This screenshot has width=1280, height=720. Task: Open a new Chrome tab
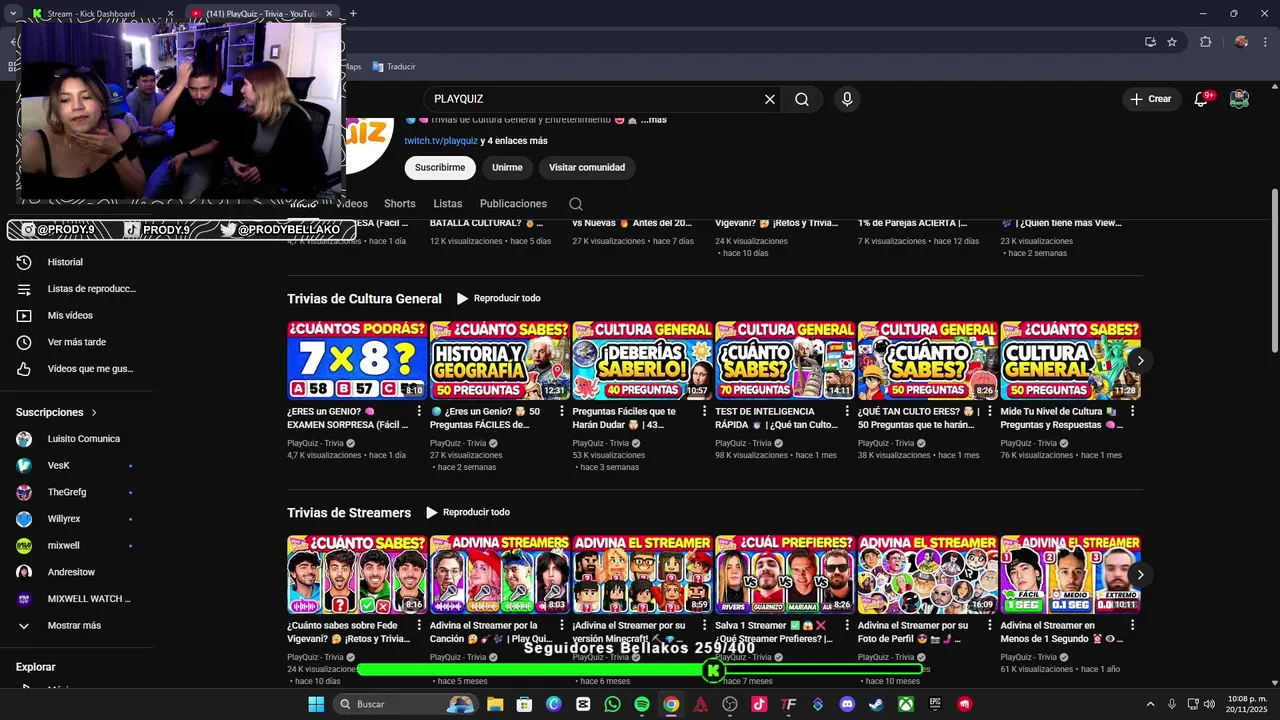[353, 14]
